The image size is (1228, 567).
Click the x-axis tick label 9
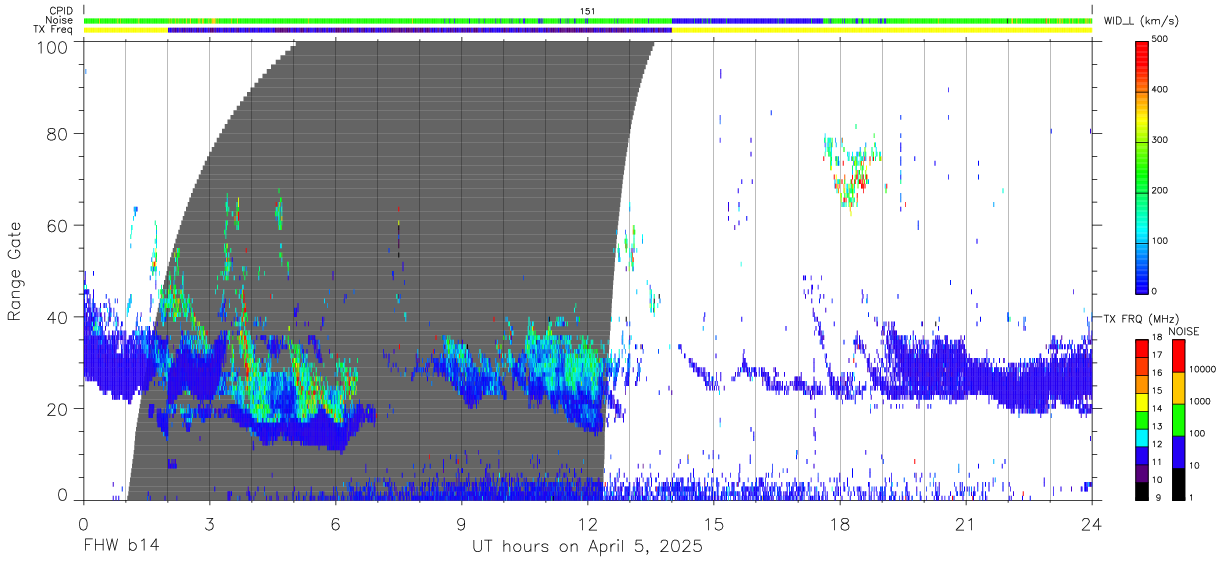(x=461, y=524)
